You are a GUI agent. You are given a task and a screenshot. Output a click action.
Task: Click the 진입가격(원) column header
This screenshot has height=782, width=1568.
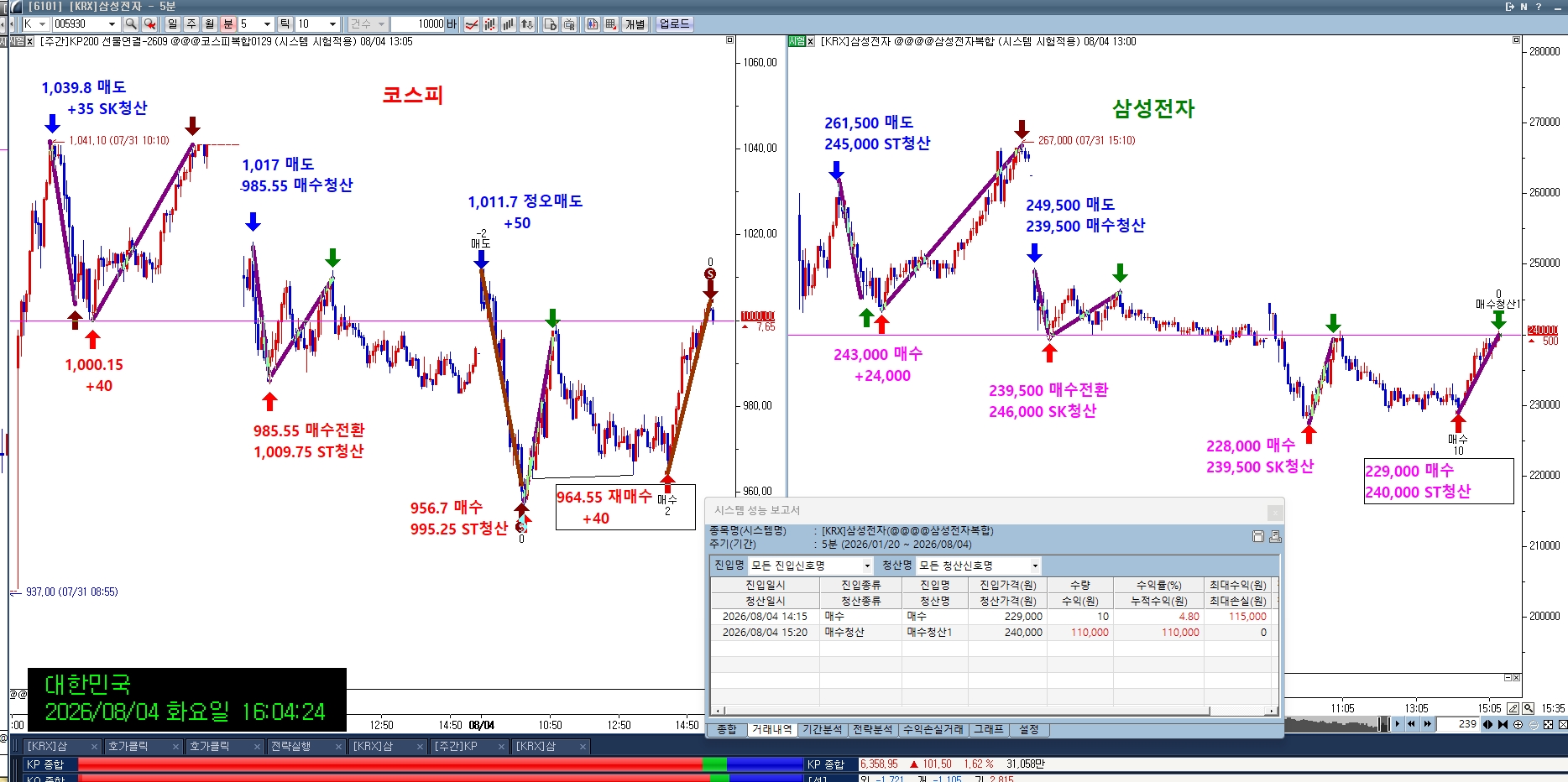pyautogui.click(x=1007, y=585)
